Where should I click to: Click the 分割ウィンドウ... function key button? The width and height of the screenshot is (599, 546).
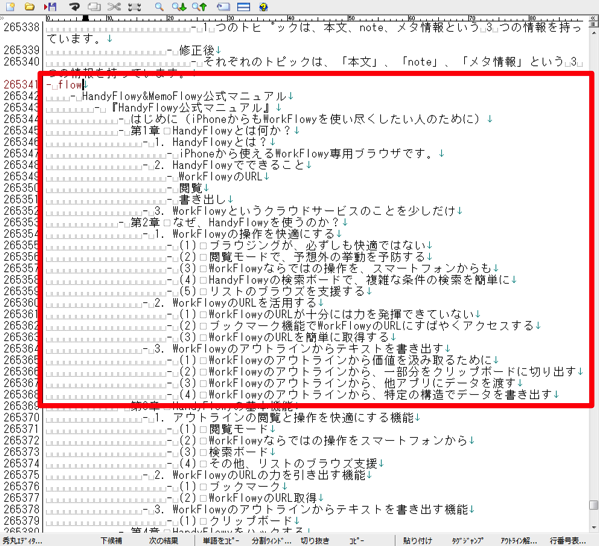[271, 541]
